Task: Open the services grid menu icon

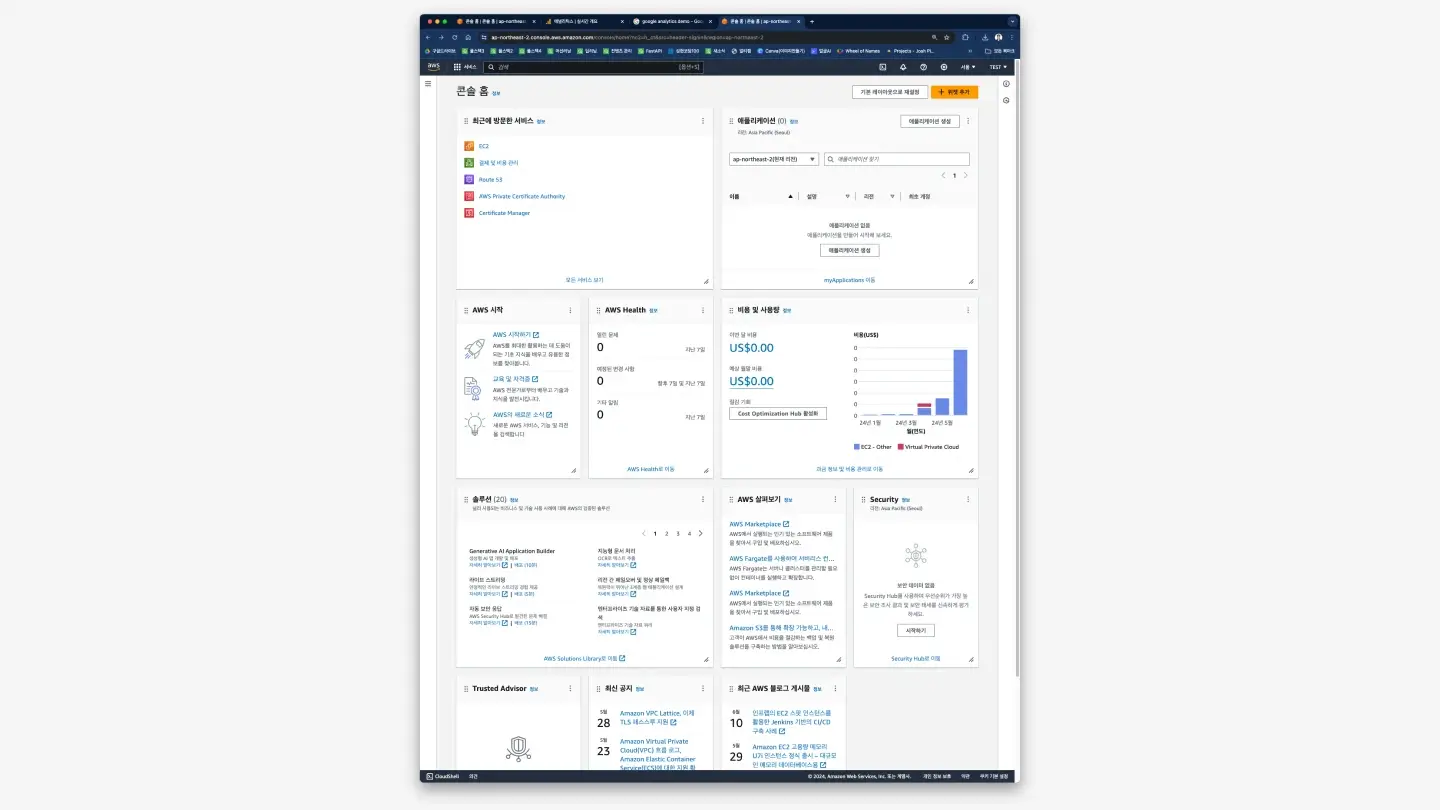Action: [x=457, y=67]
